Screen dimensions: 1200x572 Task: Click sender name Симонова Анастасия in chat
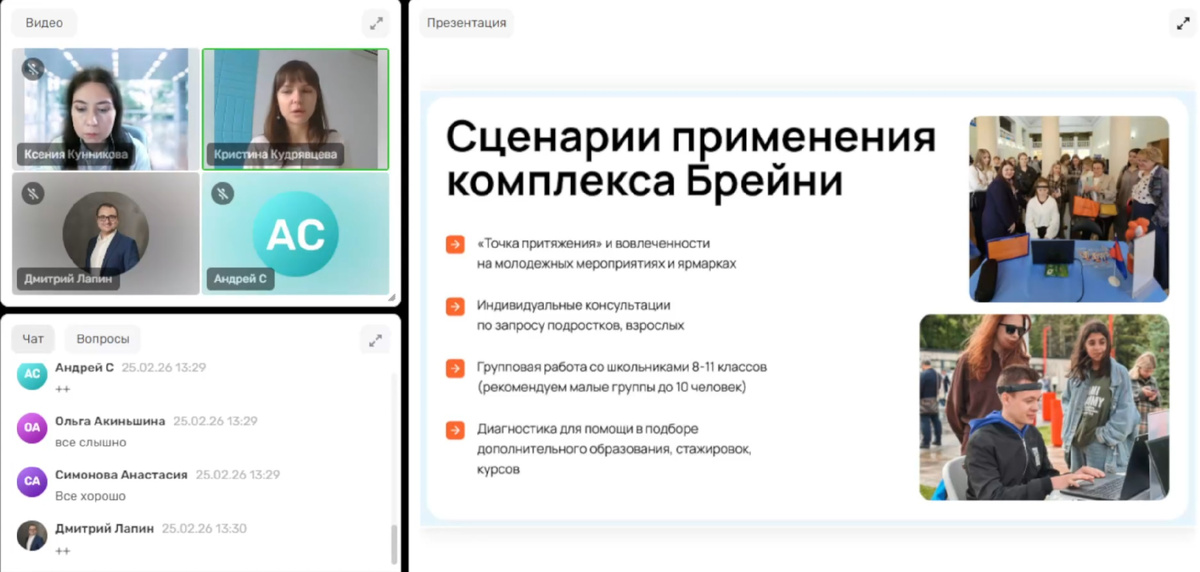(x=121, y=475)
